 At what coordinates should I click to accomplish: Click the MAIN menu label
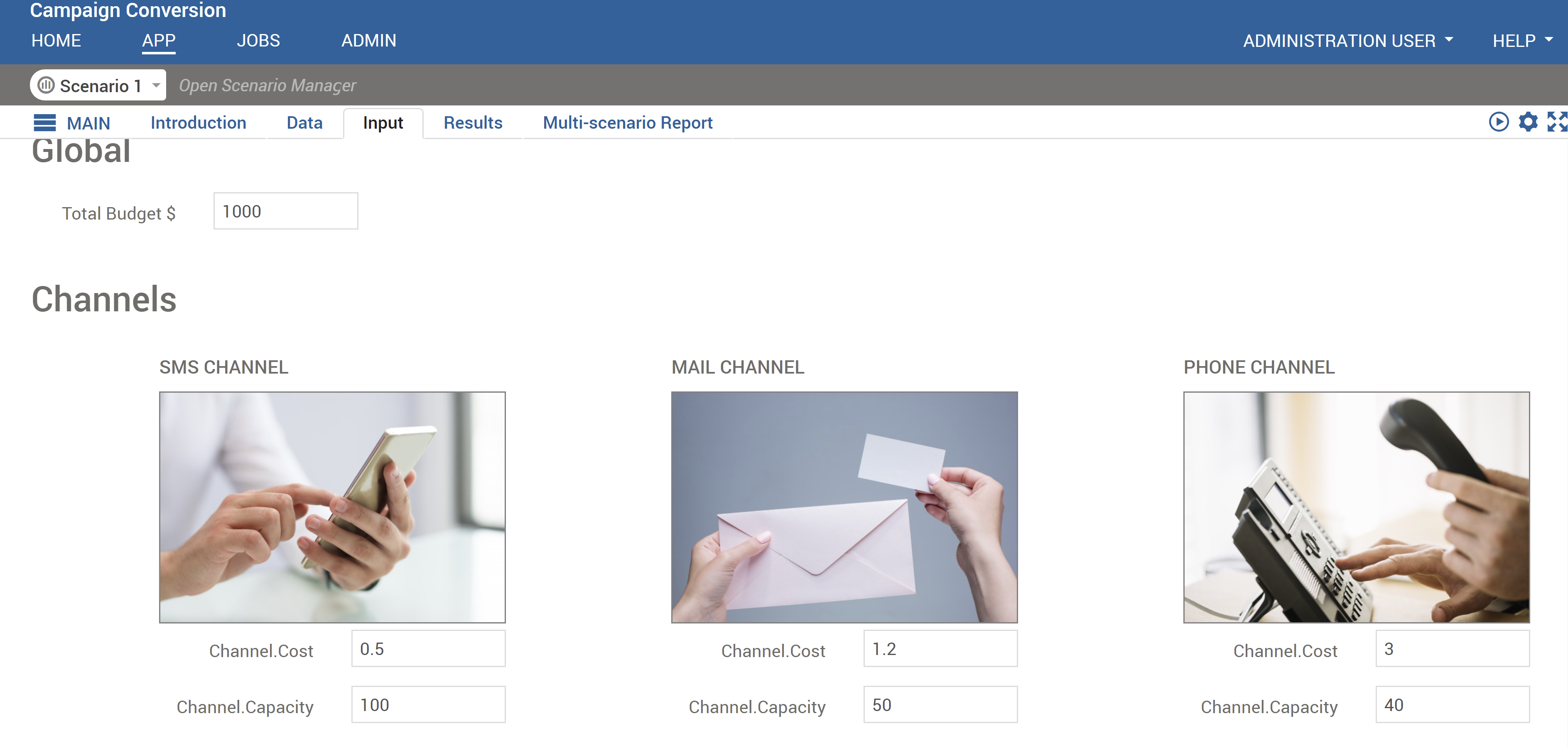(88, 123)
